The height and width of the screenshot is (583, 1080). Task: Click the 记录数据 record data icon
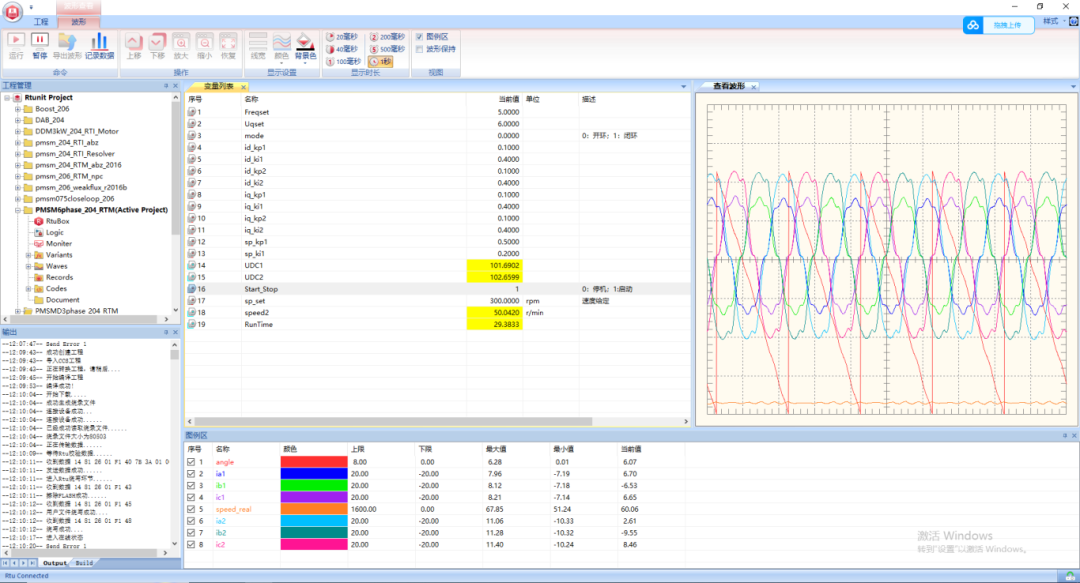click(99, 41)
